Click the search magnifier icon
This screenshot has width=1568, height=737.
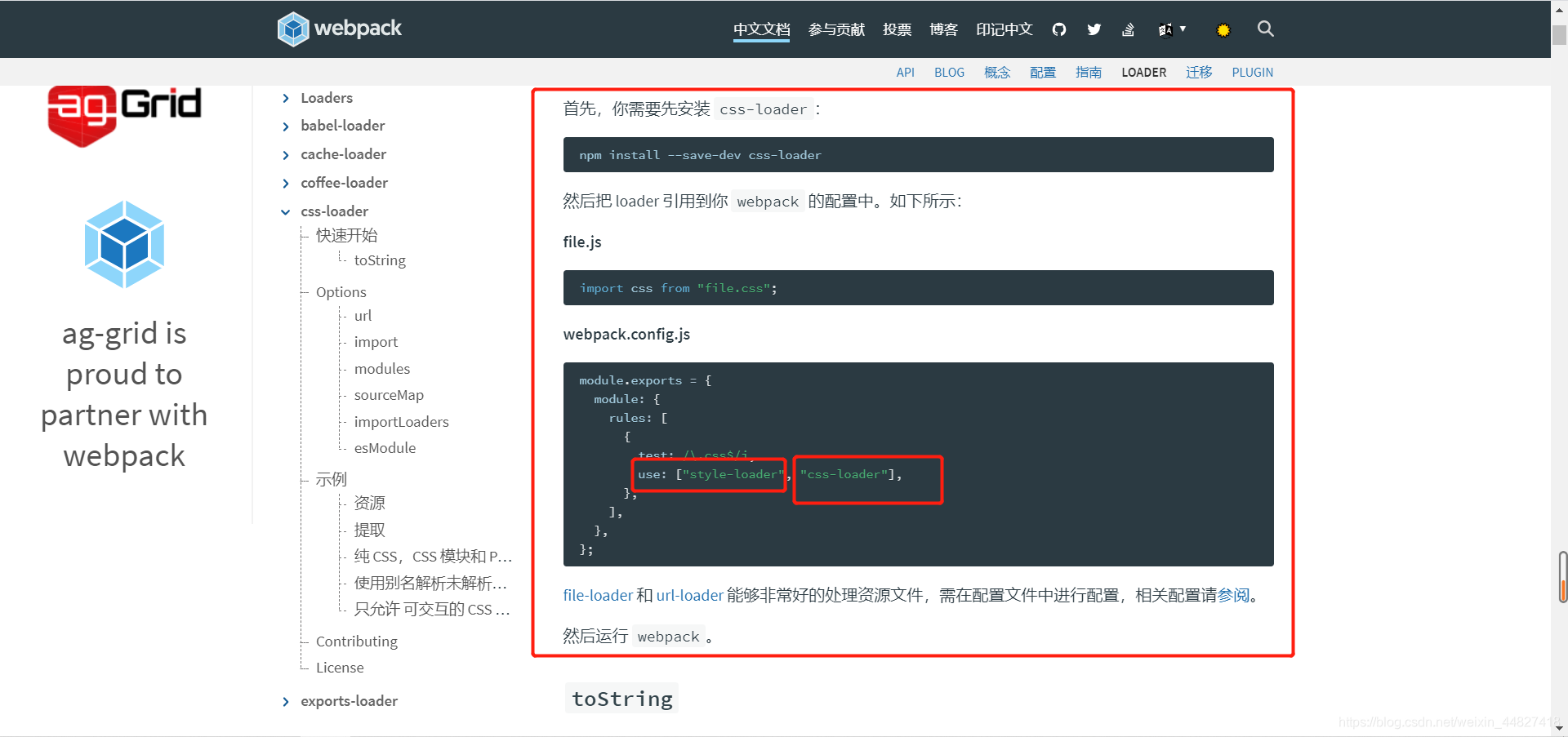pyautogui.click(x=1265, y=29)
